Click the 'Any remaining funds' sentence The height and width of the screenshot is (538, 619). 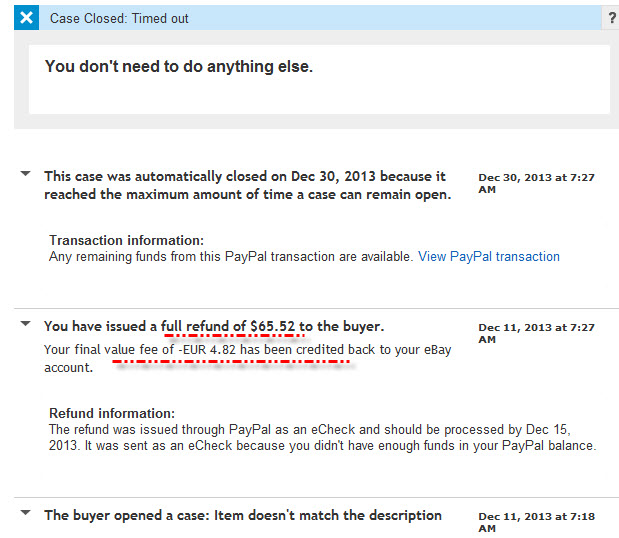coord(231,257)
